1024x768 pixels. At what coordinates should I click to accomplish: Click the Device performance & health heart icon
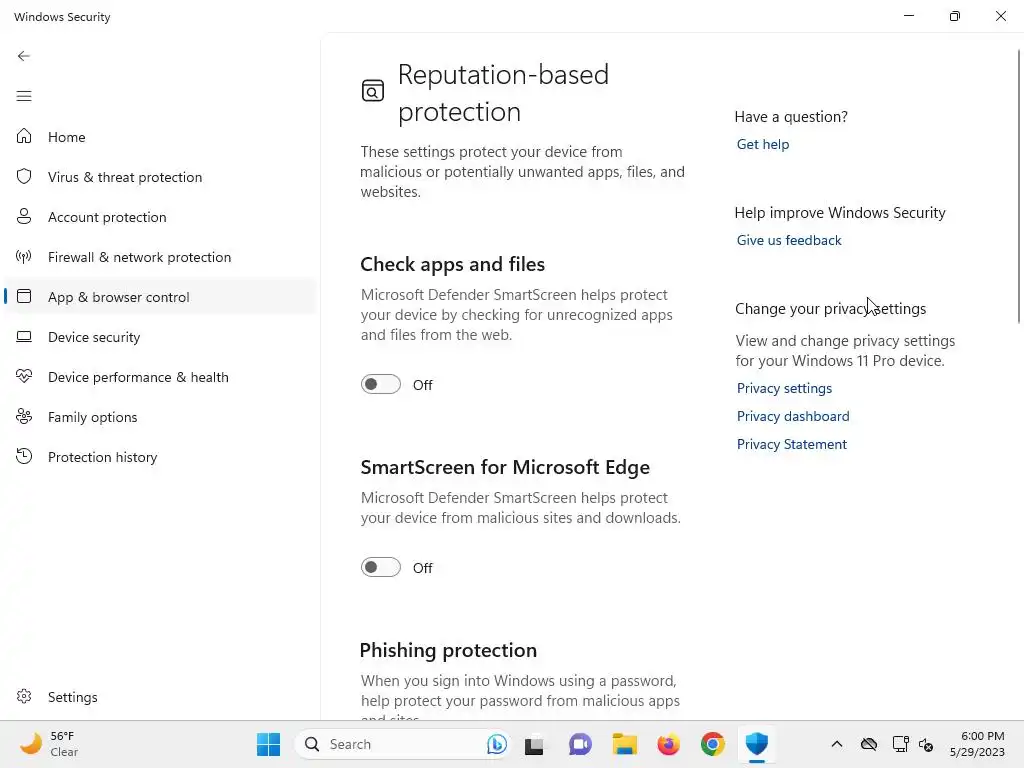click(x=25, y=377)
